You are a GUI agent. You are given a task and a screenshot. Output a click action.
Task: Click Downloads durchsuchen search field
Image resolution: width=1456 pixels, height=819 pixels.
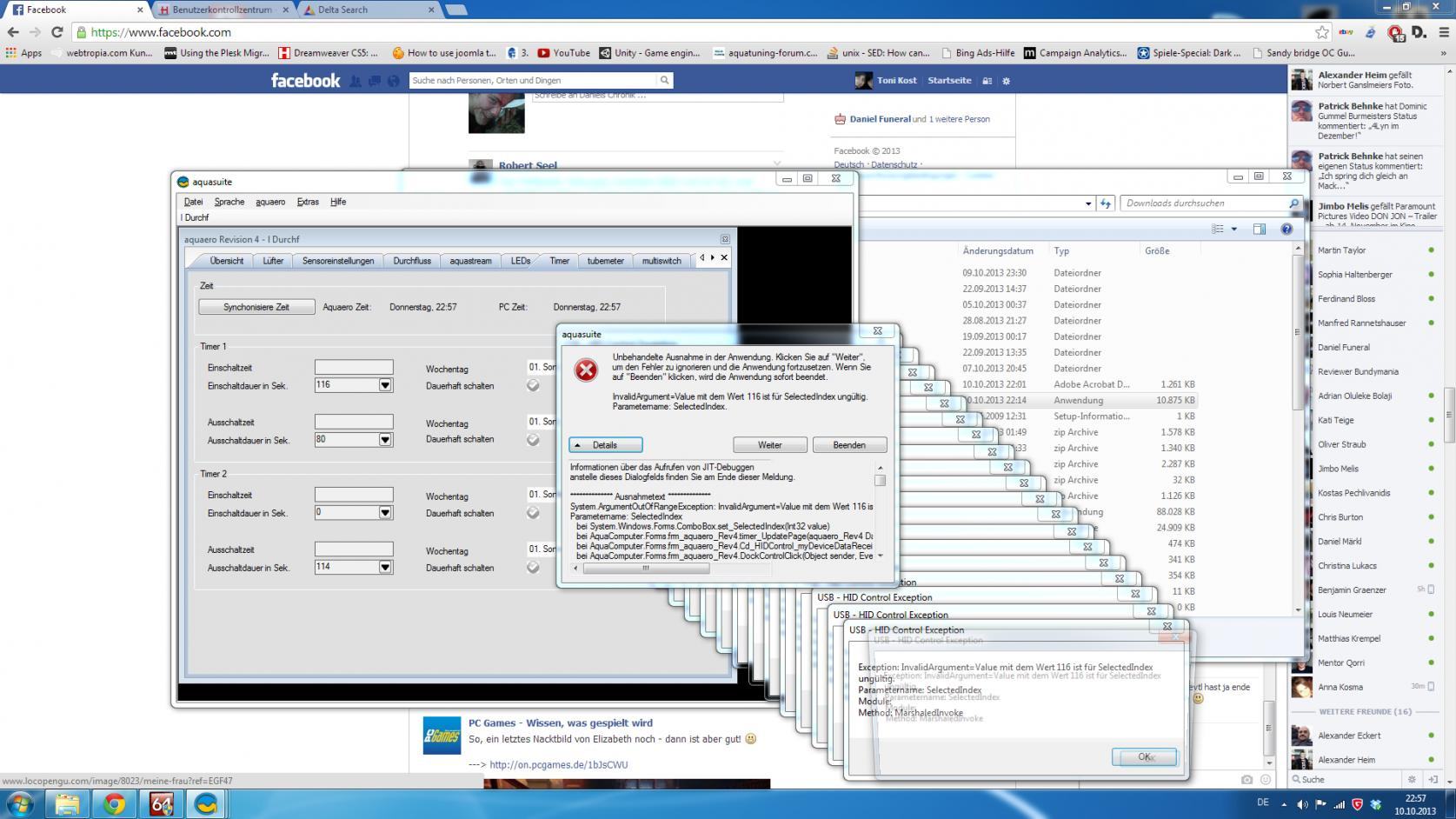[1204, 203]
